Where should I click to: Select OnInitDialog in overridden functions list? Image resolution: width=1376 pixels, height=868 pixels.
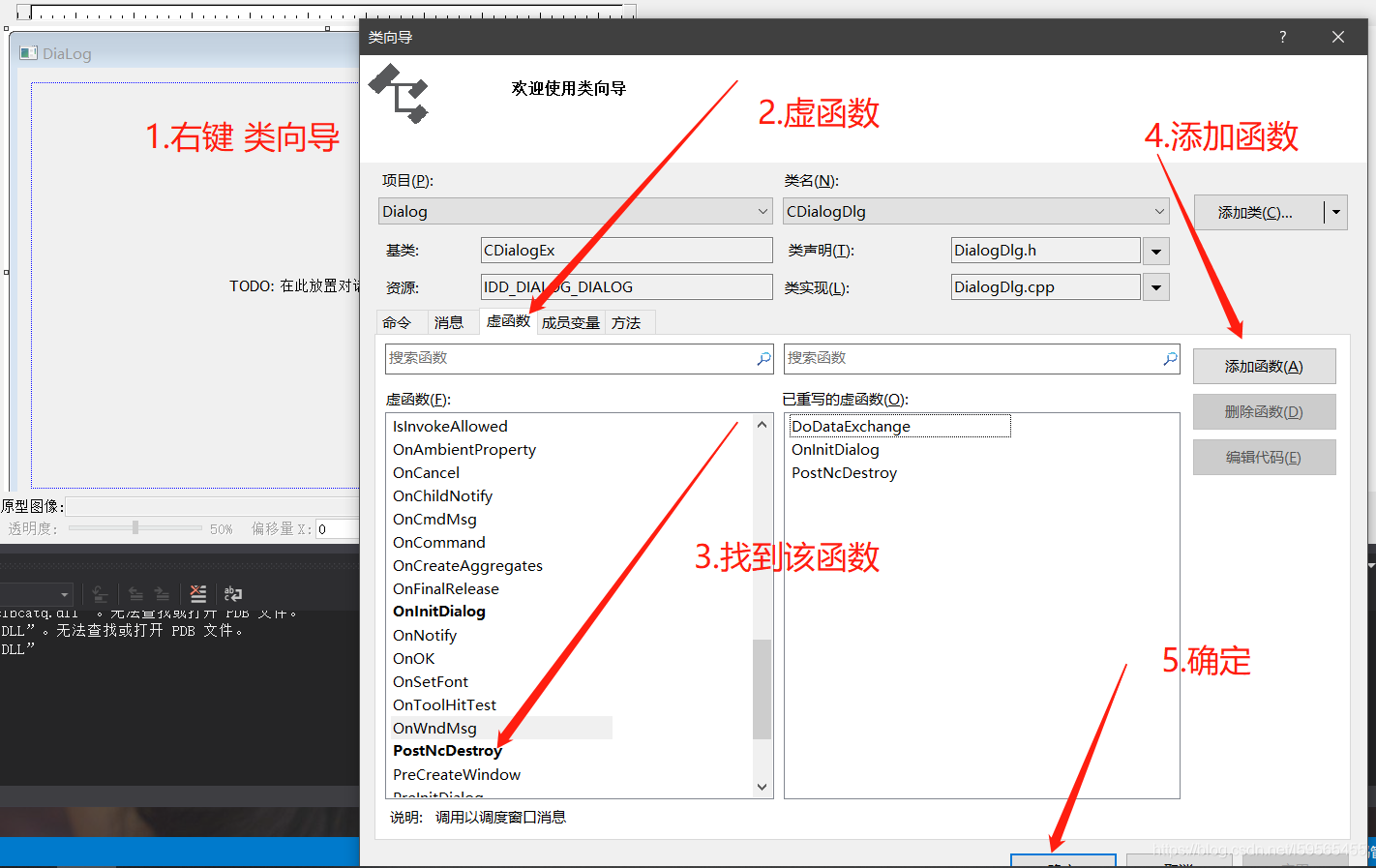pyautogui.click(x=835, y=449)
